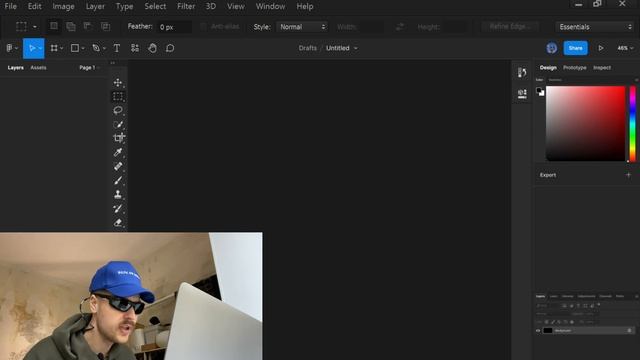Select the Rectangle shape tool
This screenshot has width=640, height=360.
(x=75, y=48)
